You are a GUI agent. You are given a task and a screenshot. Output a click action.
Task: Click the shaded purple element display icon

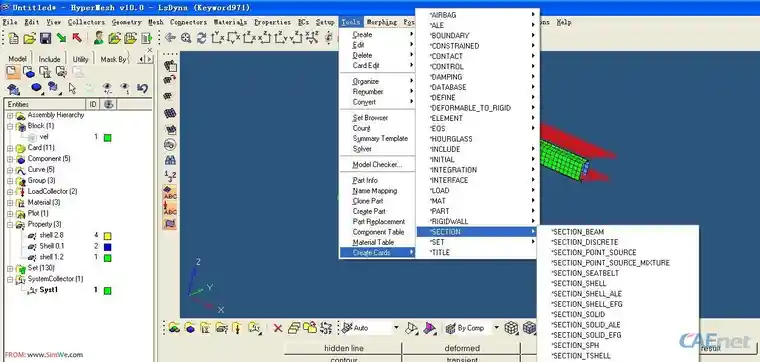[x=429, y=328]
